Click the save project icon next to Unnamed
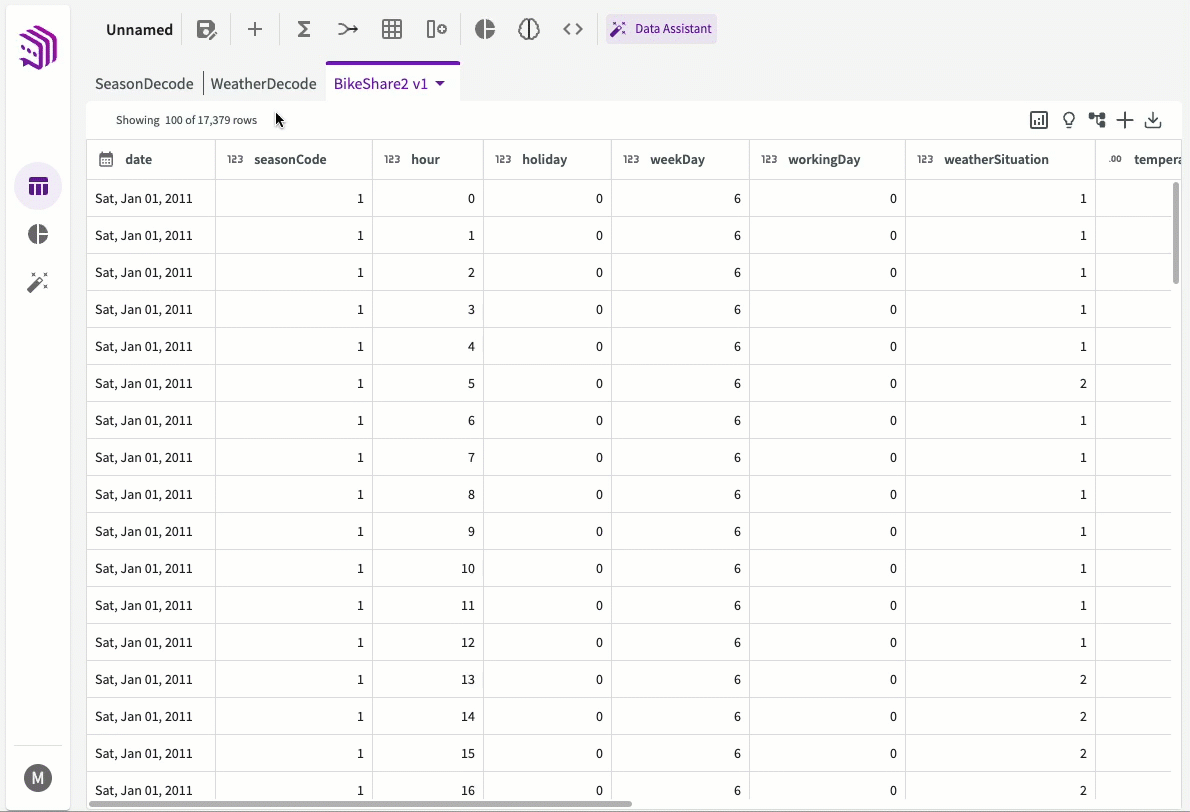The height and width of the screenshot is (812, 1190). coord(206,30)
